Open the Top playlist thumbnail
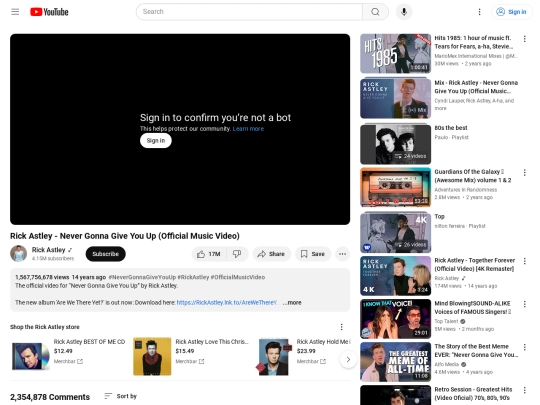The height and width of the screenshot is (405, 540). tap(395, 233)
